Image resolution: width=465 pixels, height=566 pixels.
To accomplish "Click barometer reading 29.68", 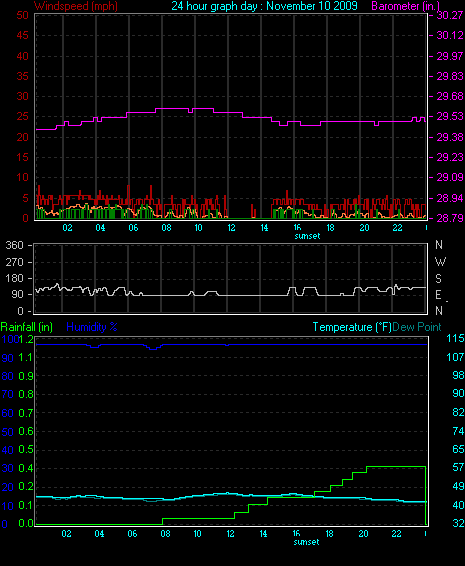I will [450, 96].
